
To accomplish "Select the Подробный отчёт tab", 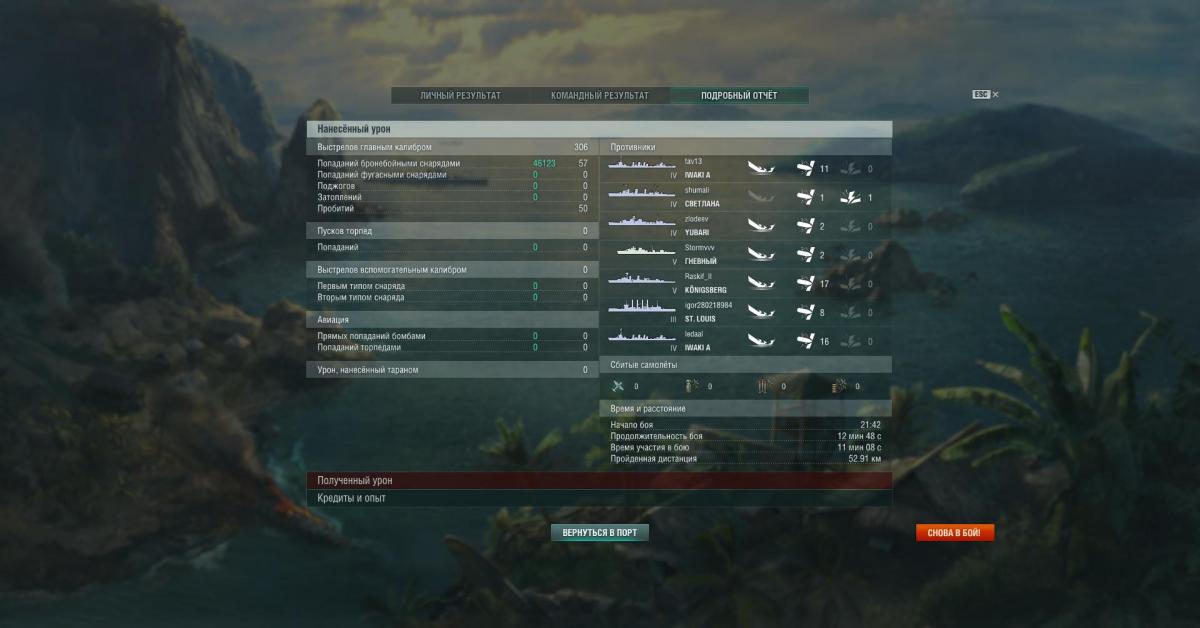I will (739, 96).
